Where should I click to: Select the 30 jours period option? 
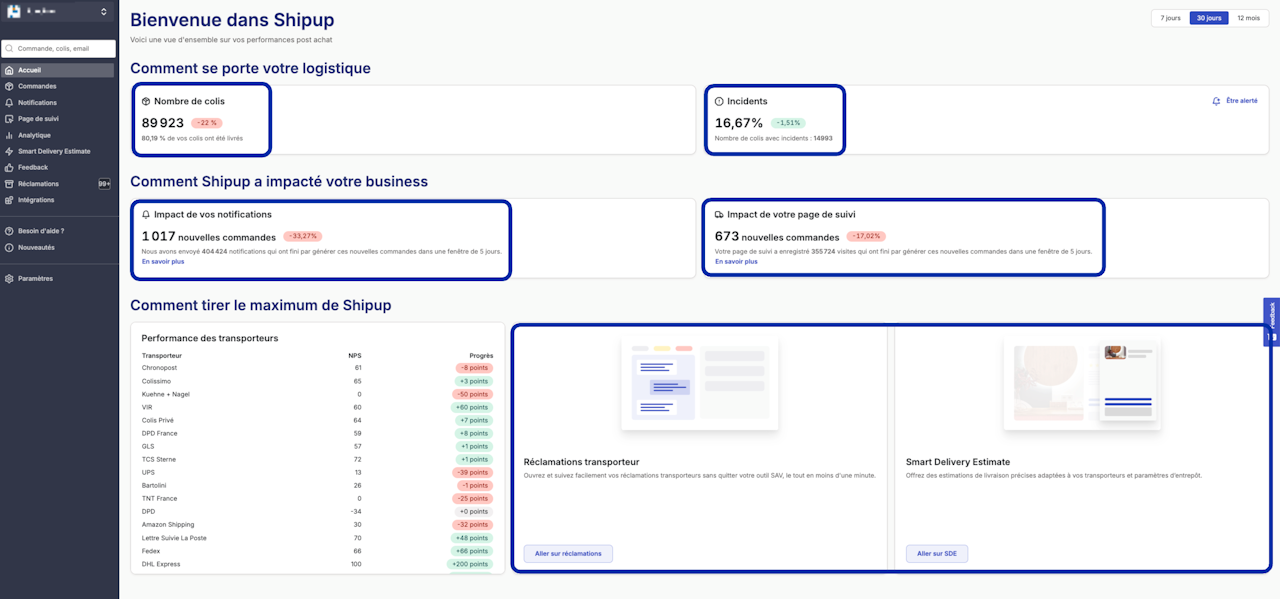tap(1208, 18)
